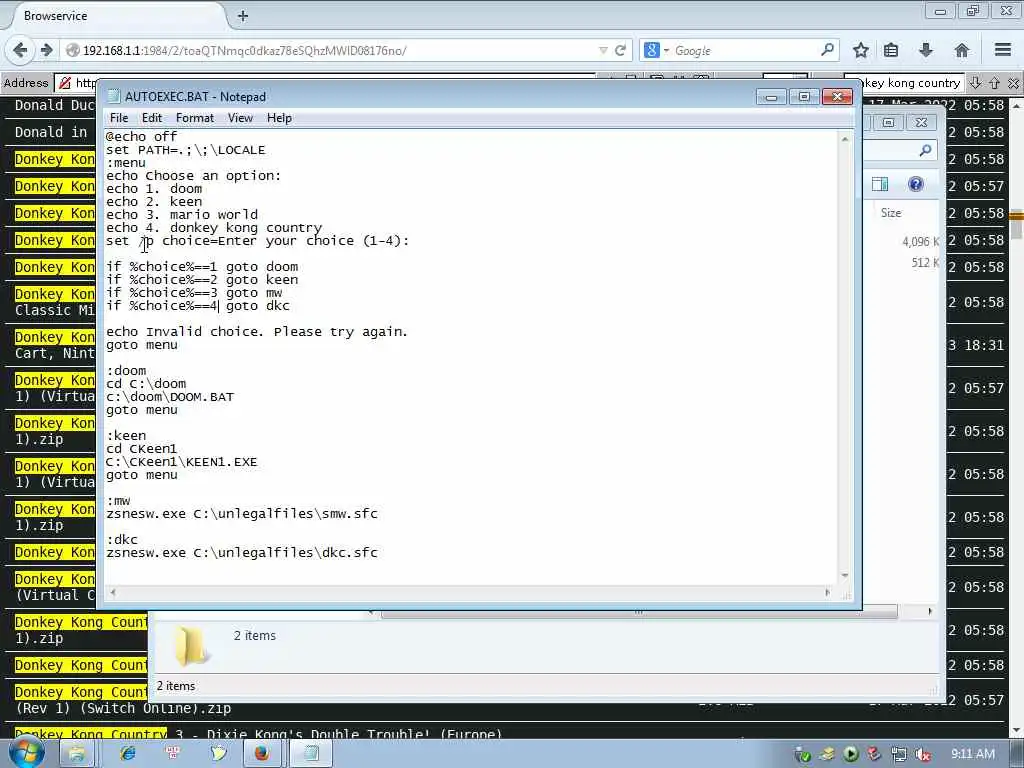
Task: Open the browser hamburger menu
Action: 1003,50
